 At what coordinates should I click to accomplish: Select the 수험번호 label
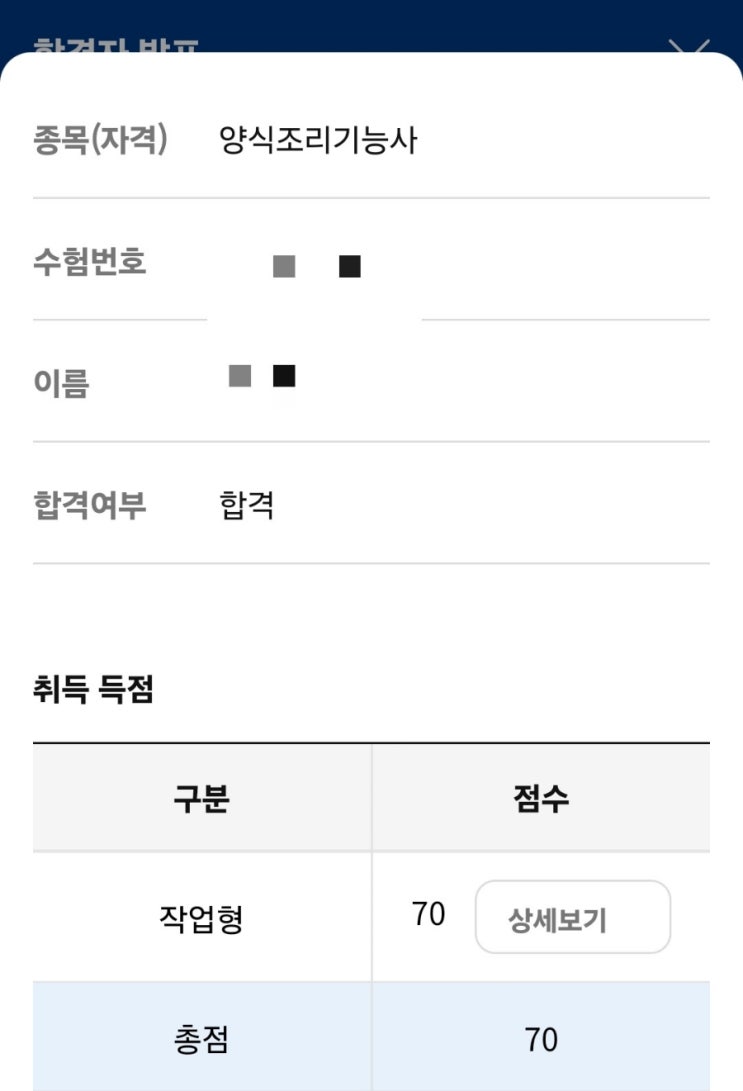tap(90, 263)
